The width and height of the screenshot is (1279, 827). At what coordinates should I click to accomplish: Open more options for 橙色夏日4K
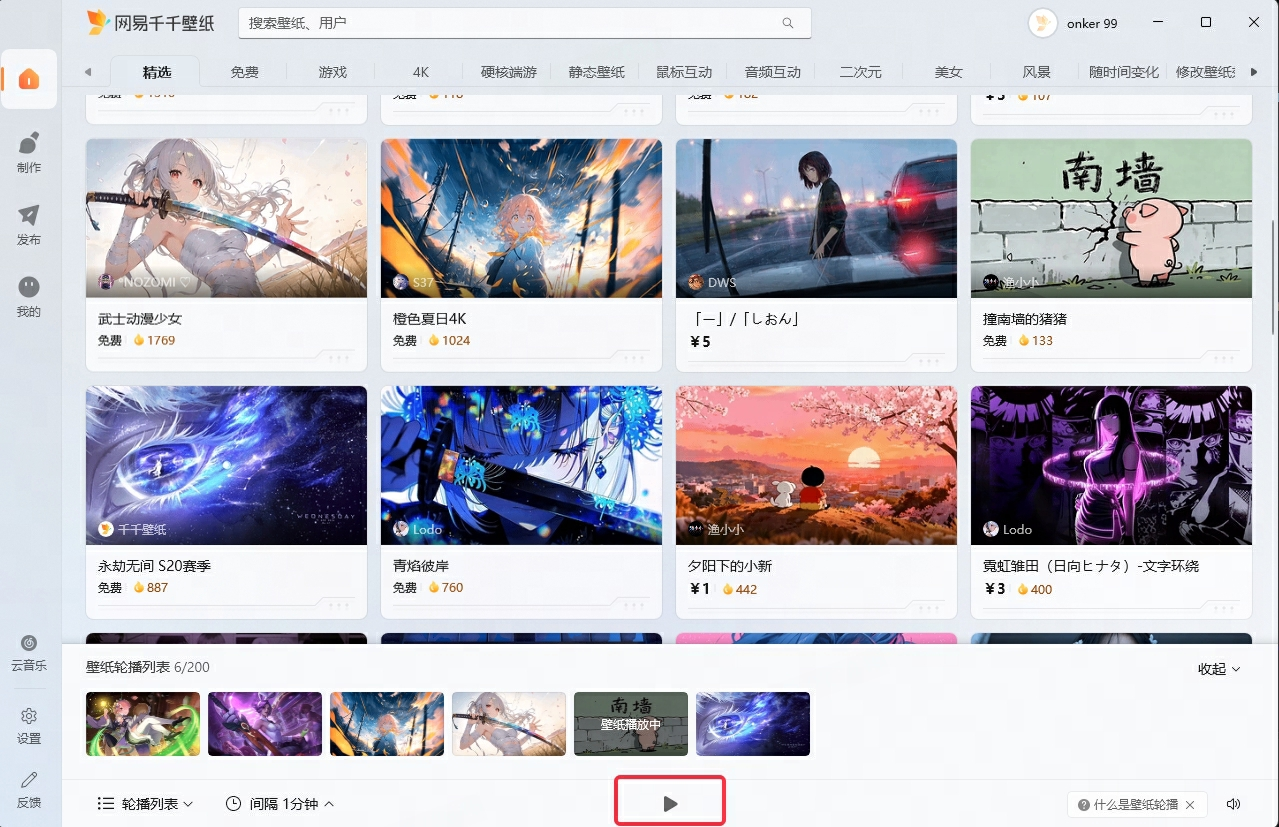click(635, 358)
